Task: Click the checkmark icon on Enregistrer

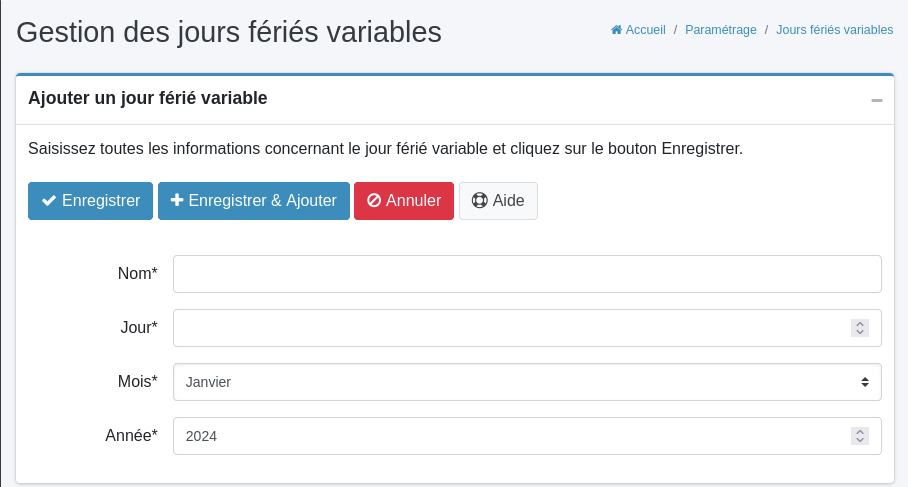Action: pyautogui.click(x=49, y=200)
